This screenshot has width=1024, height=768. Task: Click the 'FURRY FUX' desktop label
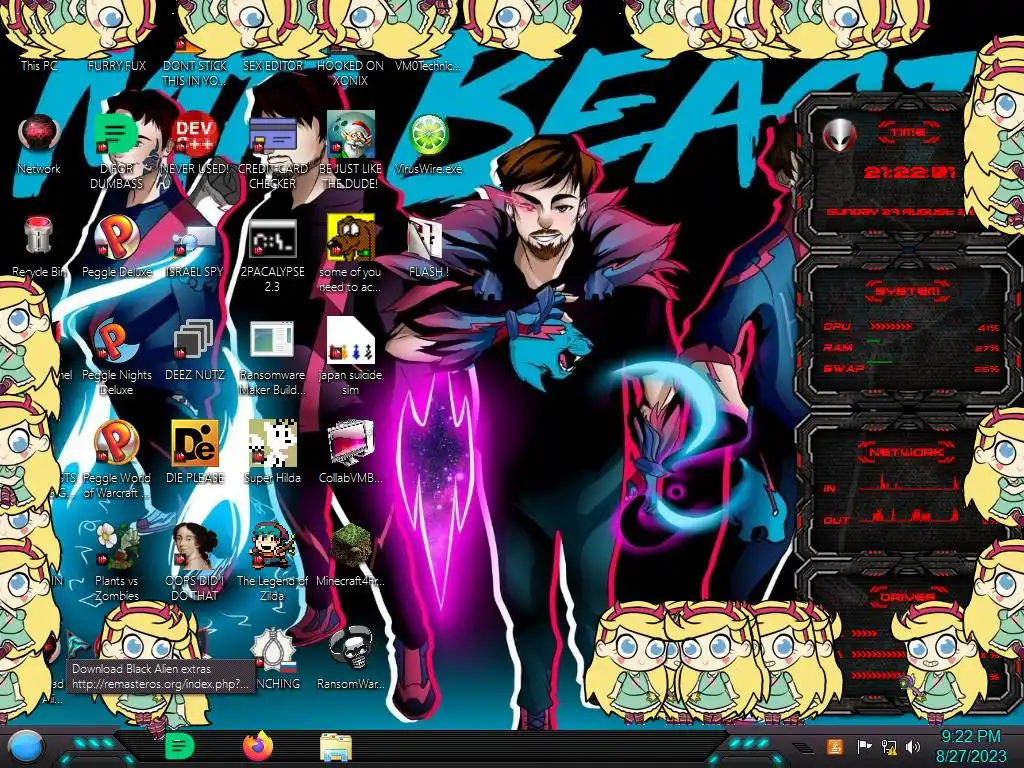[116, 65]
